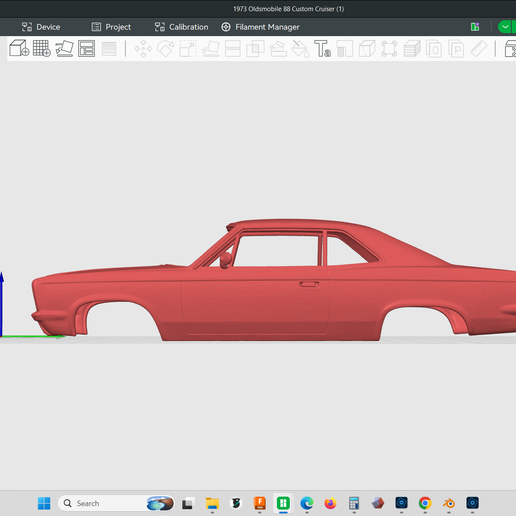This screenshot has width=516, height=516.
Task: Click the layered cube toolbar icon
Action: [412, 49]
